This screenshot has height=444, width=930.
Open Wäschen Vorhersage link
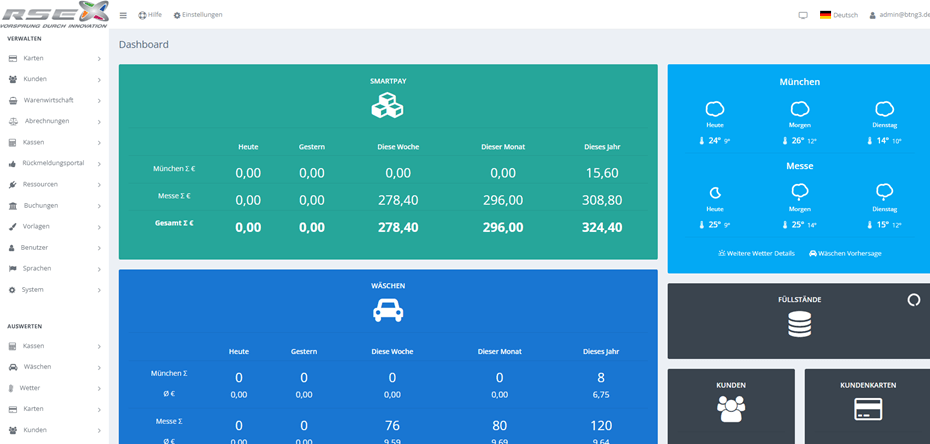pos(845,253)
